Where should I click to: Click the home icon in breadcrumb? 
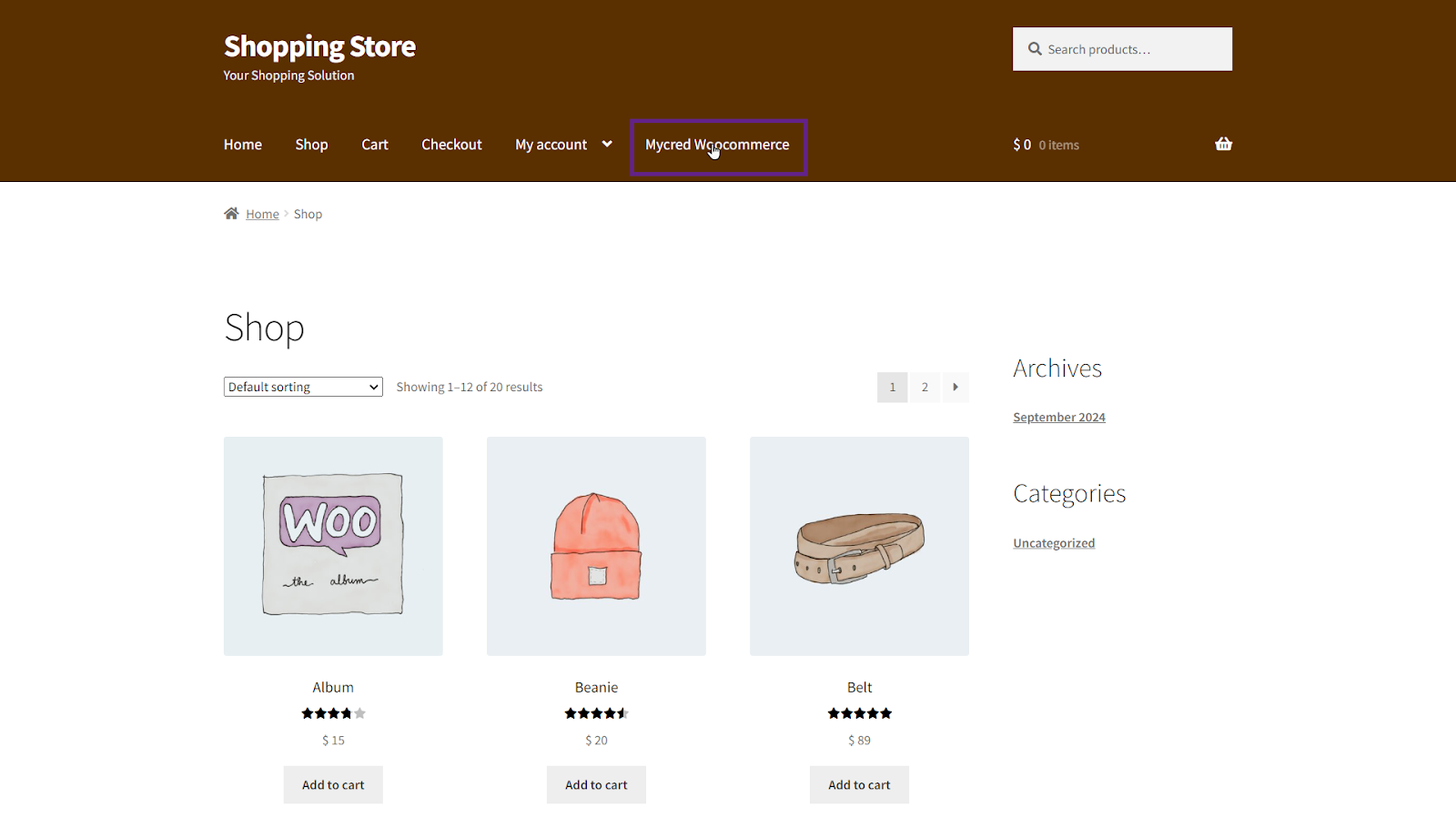coord(231,214)
